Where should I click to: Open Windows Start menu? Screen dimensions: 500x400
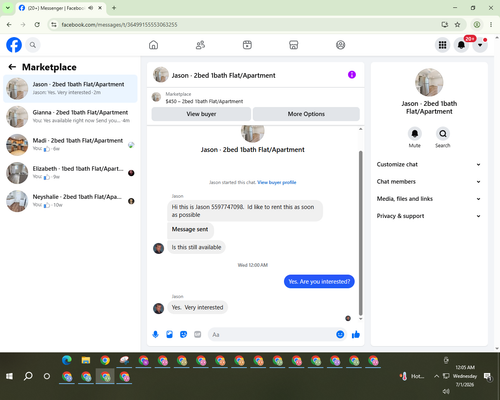point(9,376)
